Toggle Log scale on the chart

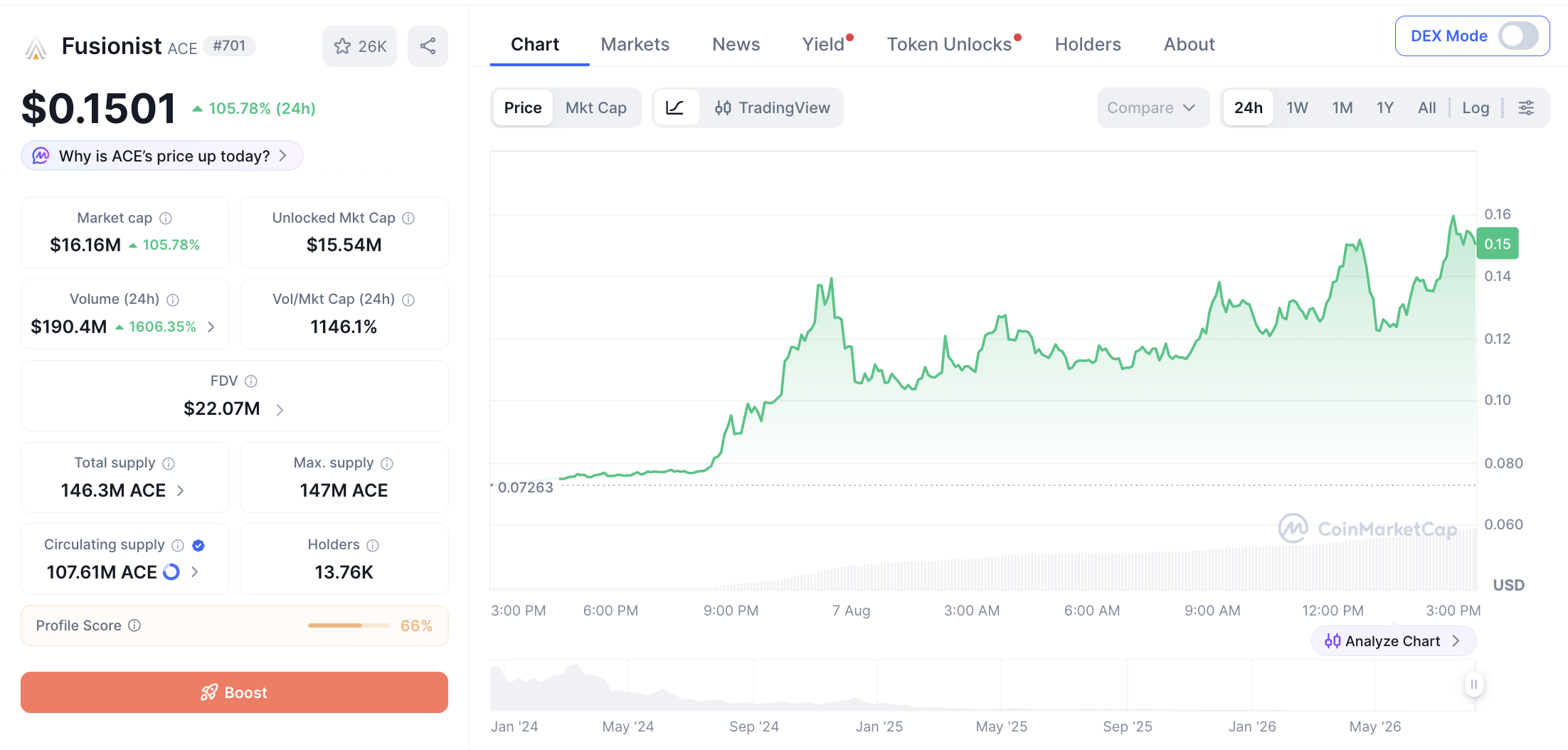click(1476, 107)
